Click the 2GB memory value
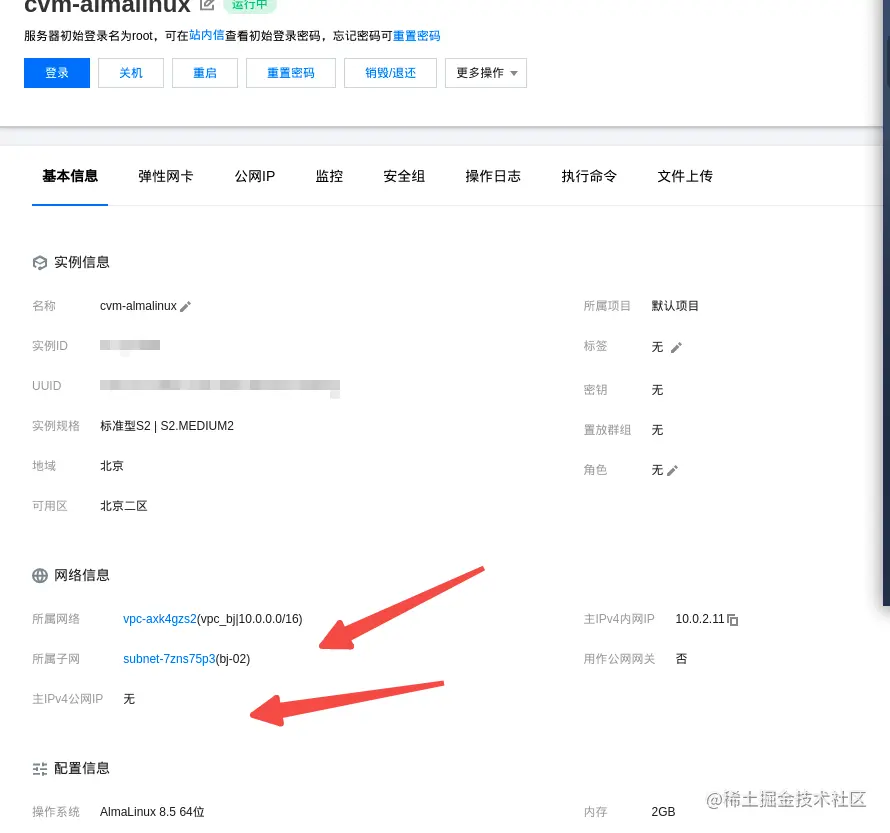Viewport: 890px width, 833px height. coord(663,811)
